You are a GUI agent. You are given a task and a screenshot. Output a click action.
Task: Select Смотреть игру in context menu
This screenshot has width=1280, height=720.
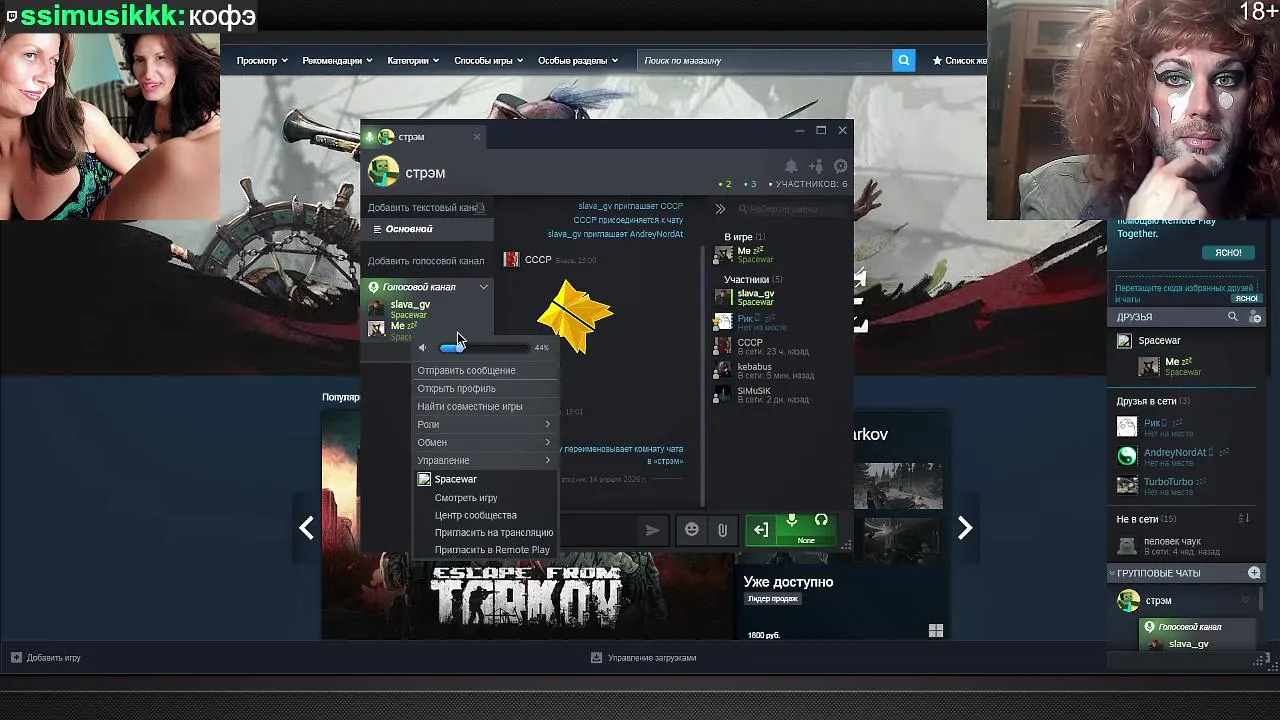tap(466, 498)
